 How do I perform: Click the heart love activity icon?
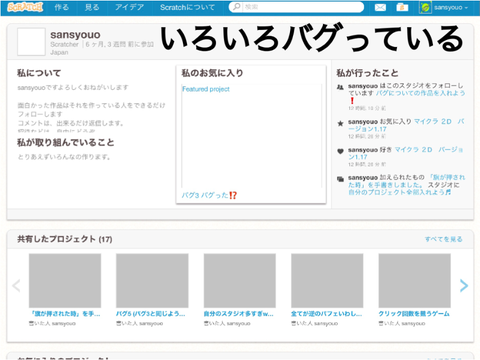(340, 151)
